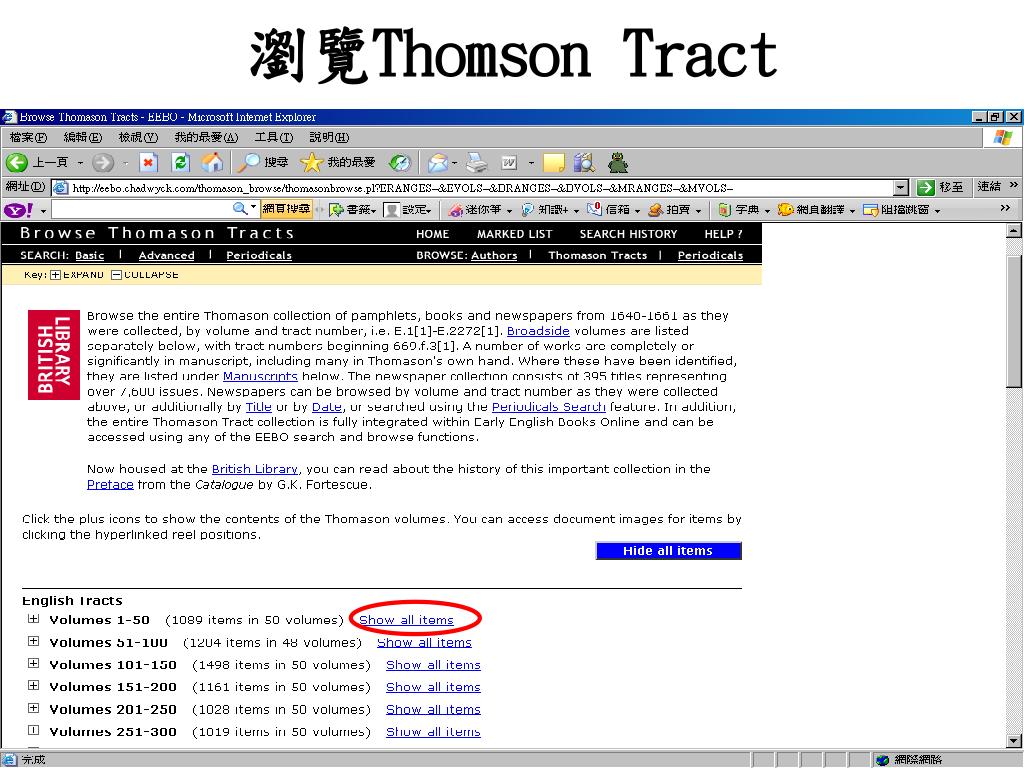Image resolution: width=1024 pixels, height=768 pixels.
Task: Open the 我的最愛 Favorites menu
Action: pyautogui.click(x=206, y=137)
